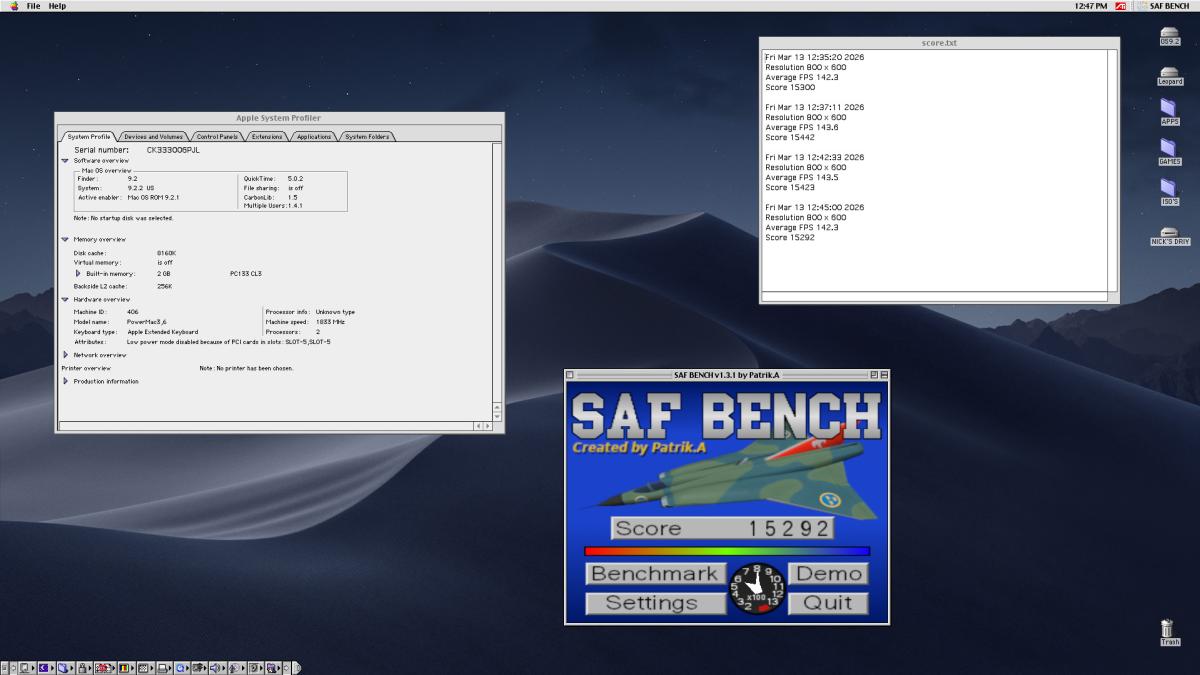Click the ATI icon in menu bar
The height and width of the screenshot is (675, 1200).
tap(1122, 6)
